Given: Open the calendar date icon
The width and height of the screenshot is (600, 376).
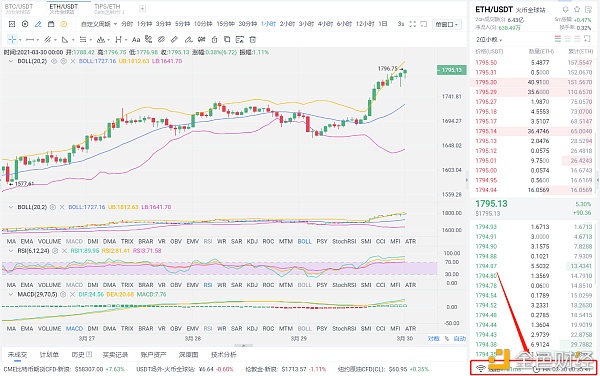Looking at the screenshot, I should click(x=51, y=24).
